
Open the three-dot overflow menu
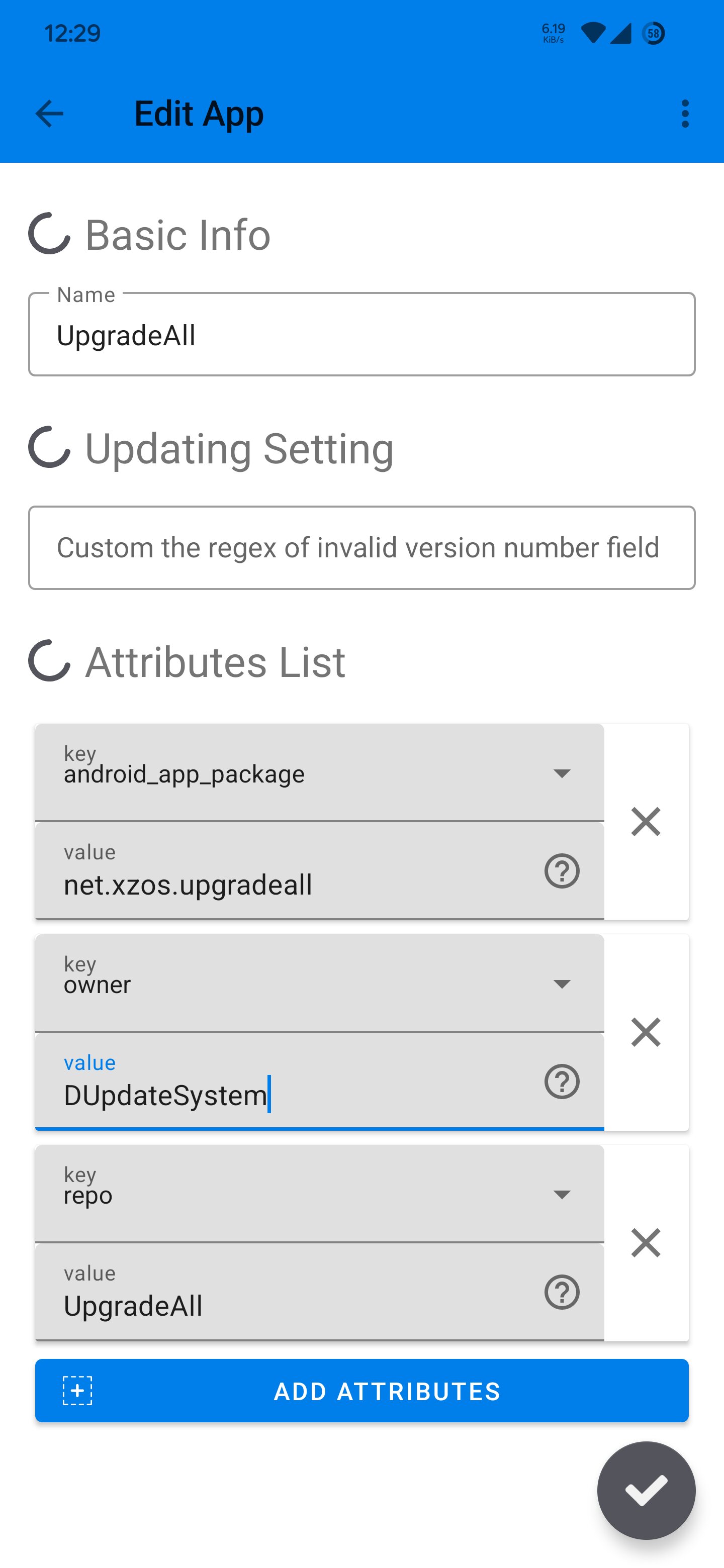[685, 114]
